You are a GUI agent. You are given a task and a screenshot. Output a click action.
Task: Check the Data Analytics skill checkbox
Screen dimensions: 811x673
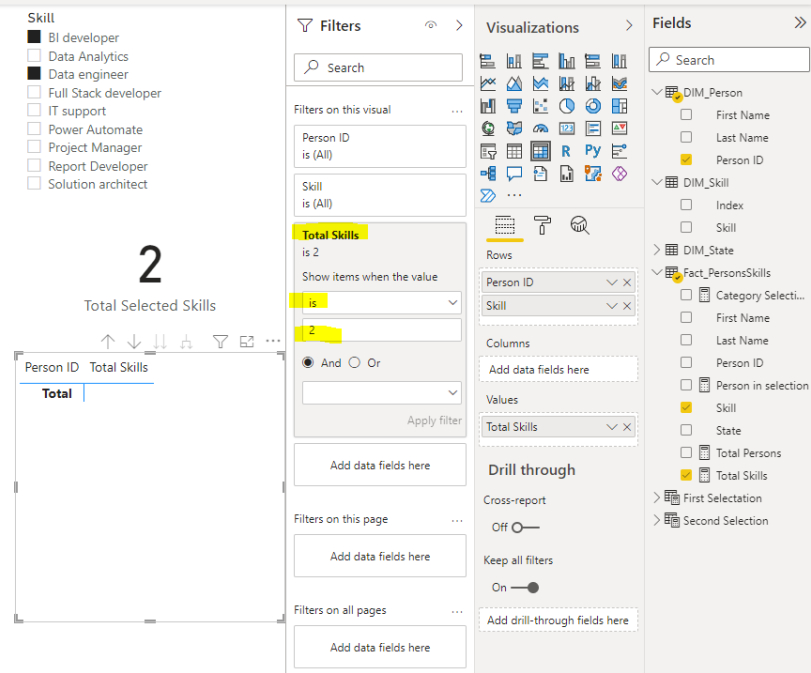(x=34, y=55)
